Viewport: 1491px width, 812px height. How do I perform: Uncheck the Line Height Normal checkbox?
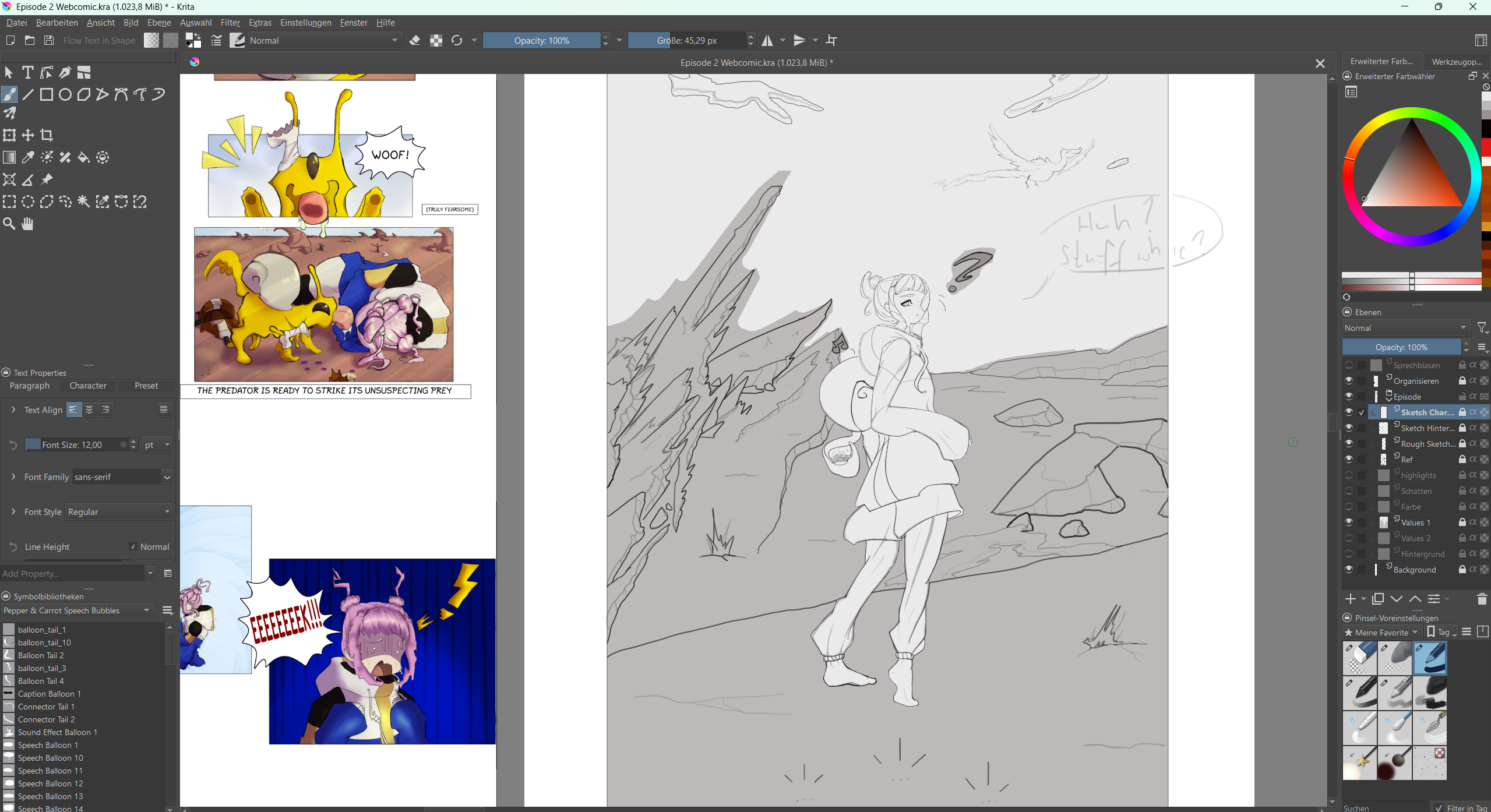point(133,546)
